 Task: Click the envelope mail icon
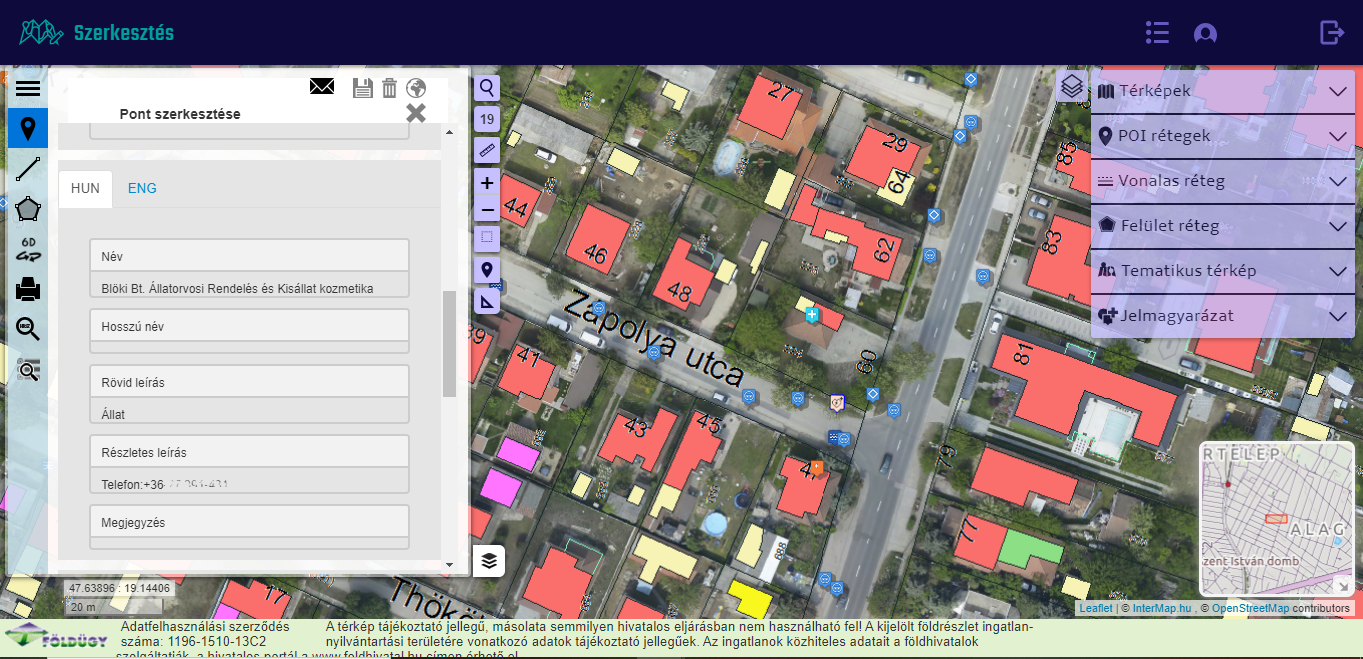322,87
